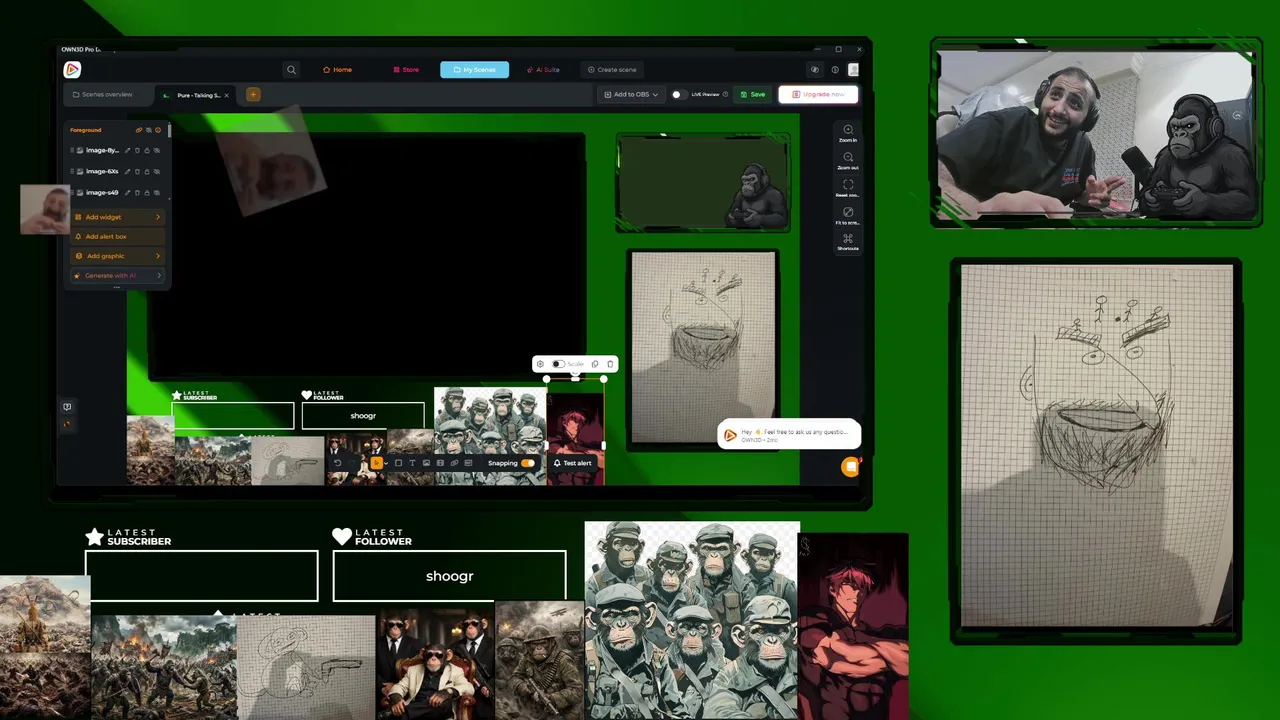Go to the Home menu
Image resolution: width=1280 pixels, height=720 pixels.
[x=337, y=70]
